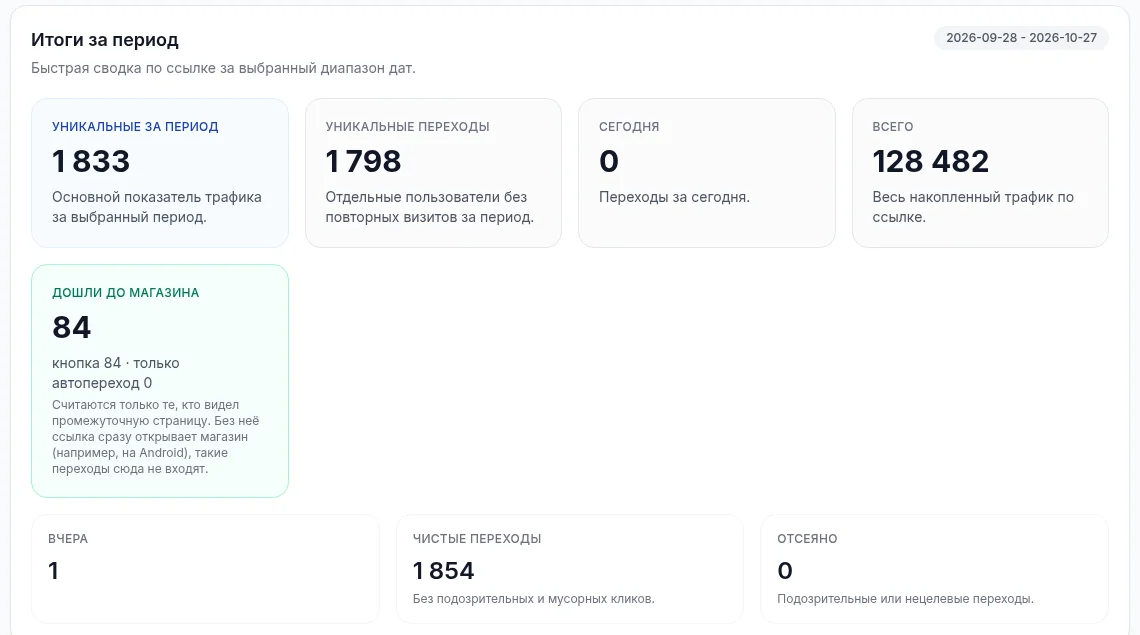Select the "Чистые переходы" card label
The width and height of the screenshot is (1140, 635).
click(x=477, y=539)
